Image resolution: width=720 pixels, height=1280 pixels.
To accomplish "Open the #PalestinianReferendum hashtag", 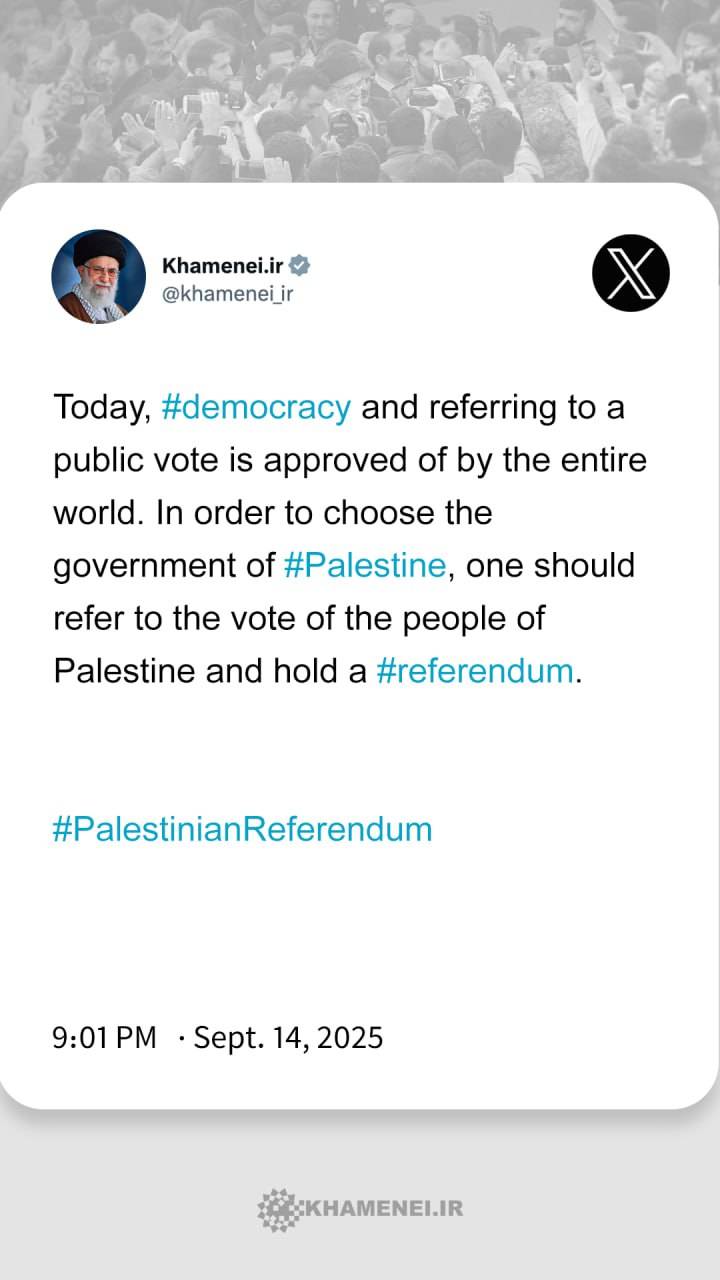I will click(242, 829).
